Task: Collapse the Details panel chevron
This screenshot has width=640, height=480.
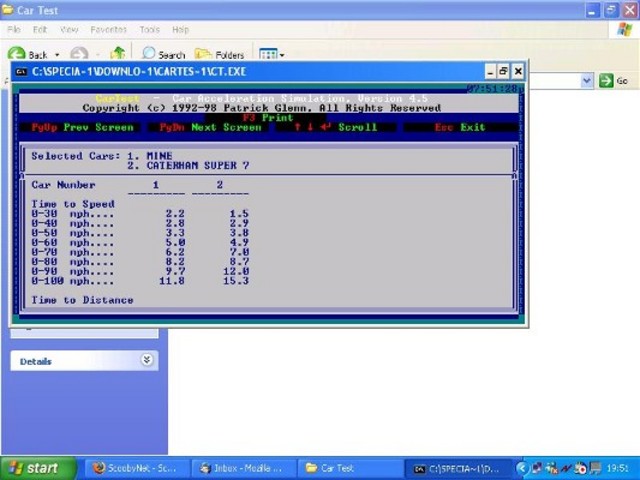Action: click(147, 360)
